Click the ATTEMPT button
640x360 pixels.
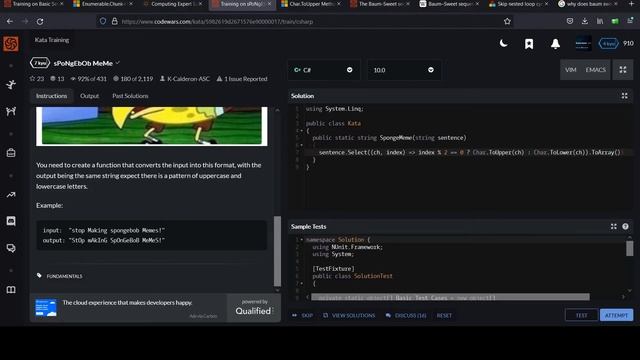point(616,315)
